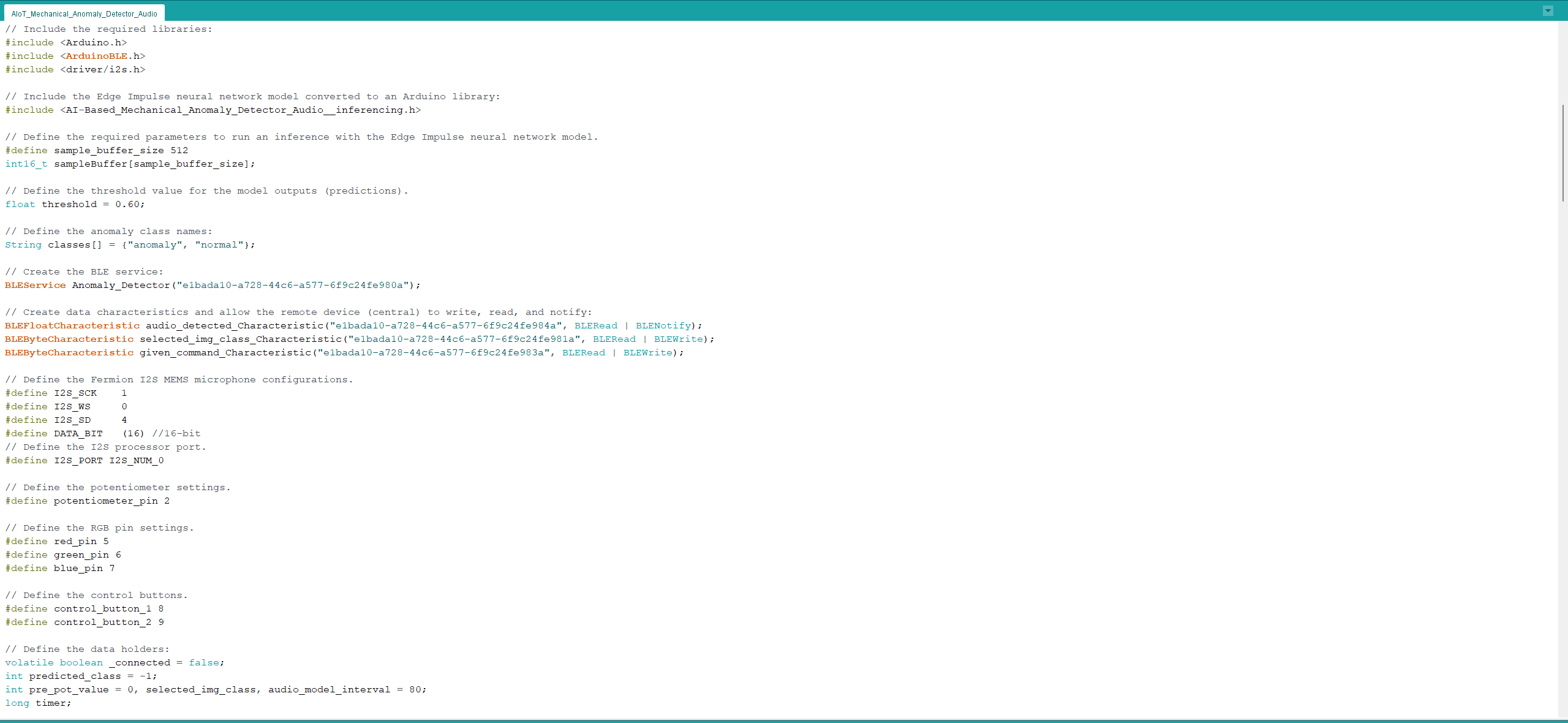Click the audio_model_interval variable
1568x723 pixels.
point(329,689)
